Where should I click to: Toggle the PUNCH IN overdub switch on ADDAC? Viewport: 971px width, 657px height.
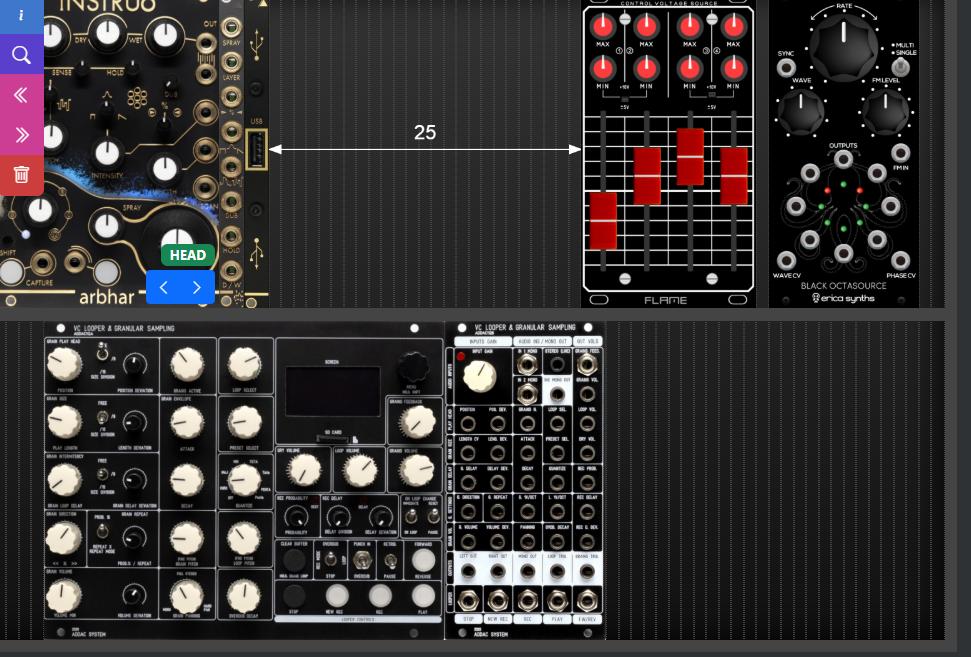362,561
